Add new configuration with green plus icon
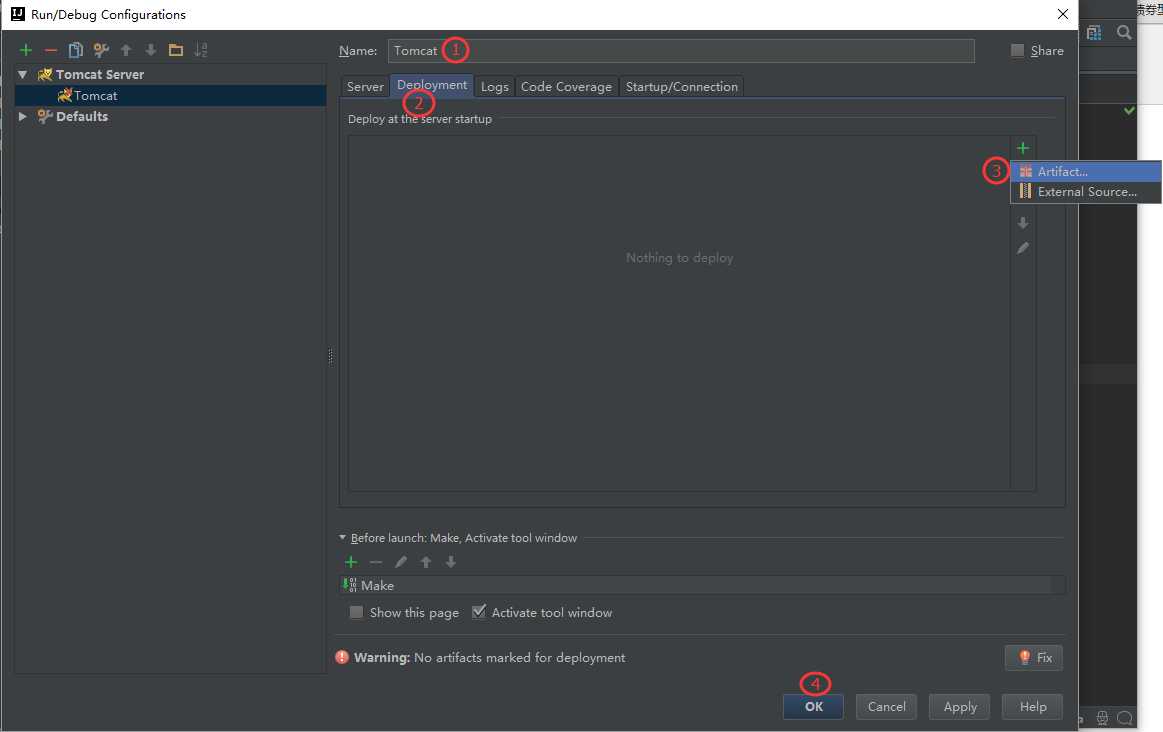Viewport: 1163px width, 732px height. click(x=26, y=50)
